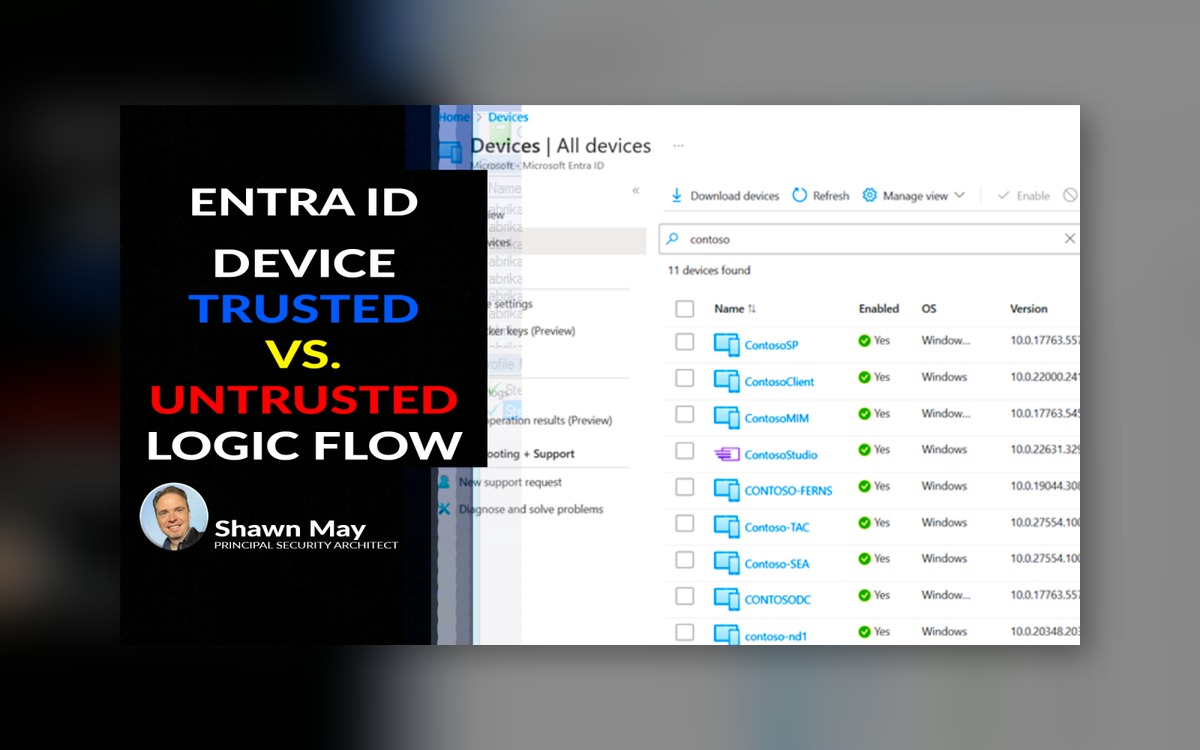This screenshot has height=750, width=1200.
Task: Click version 10.0.20348 for contoso-nd1
Action: [1045, 632]
